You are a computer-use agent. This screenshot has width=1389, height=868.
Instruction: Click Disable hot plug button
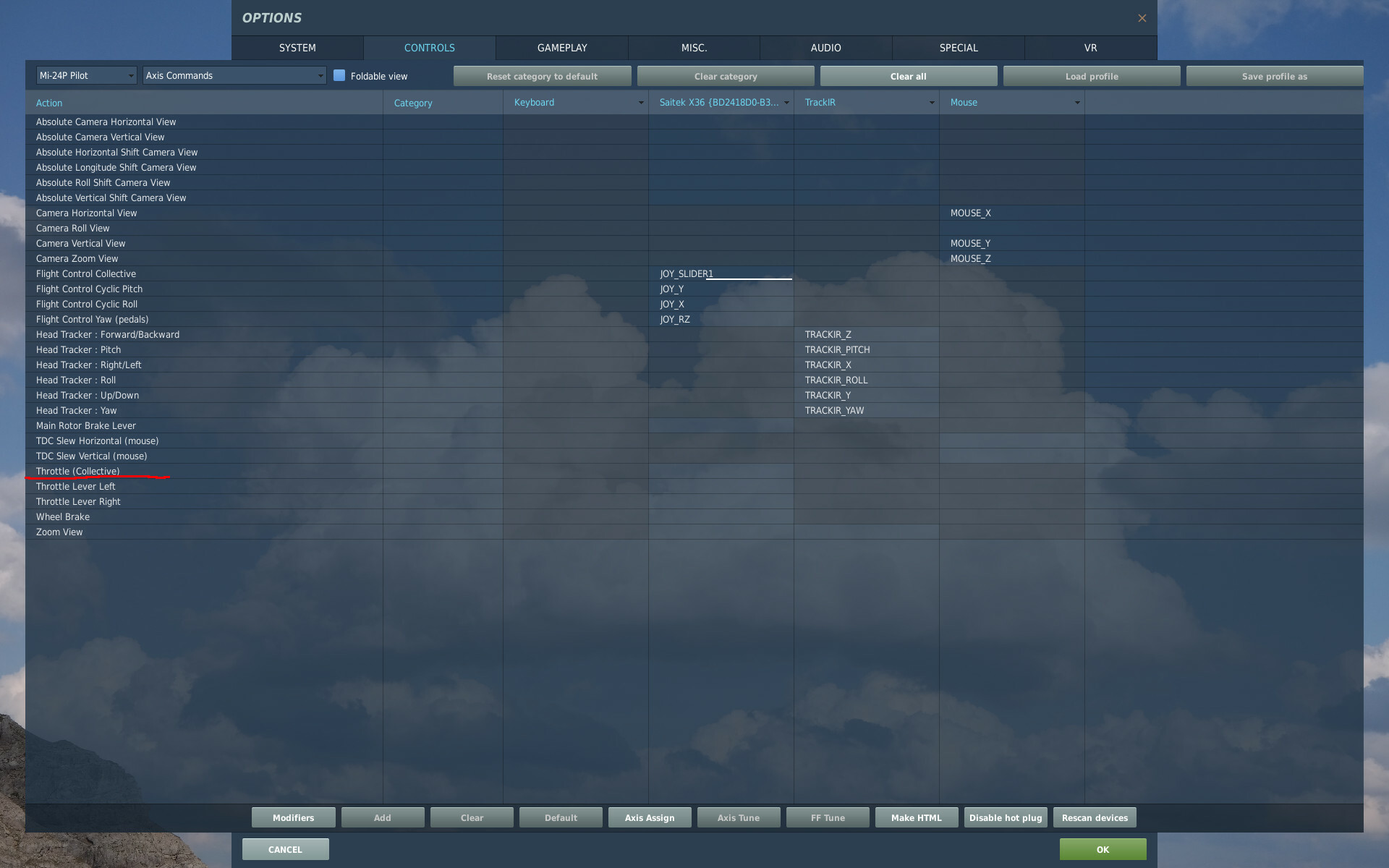tap(1006, 817)
